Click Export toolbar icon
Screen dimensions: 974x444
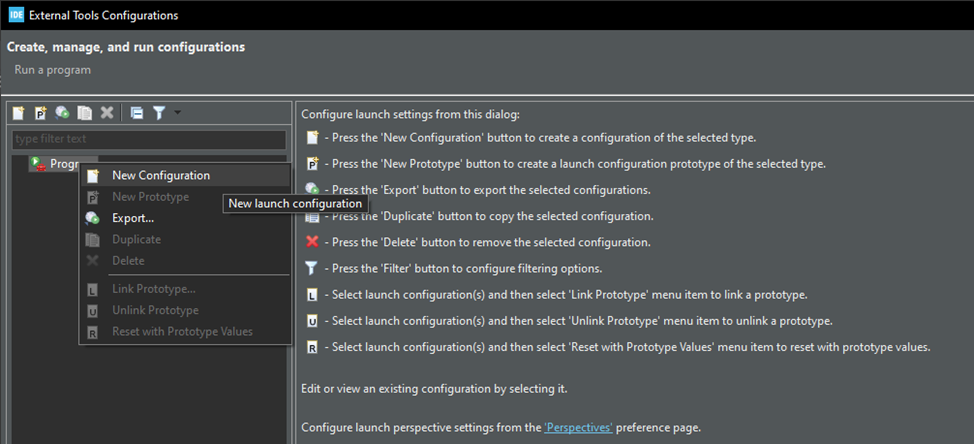(x=62, y=113)
